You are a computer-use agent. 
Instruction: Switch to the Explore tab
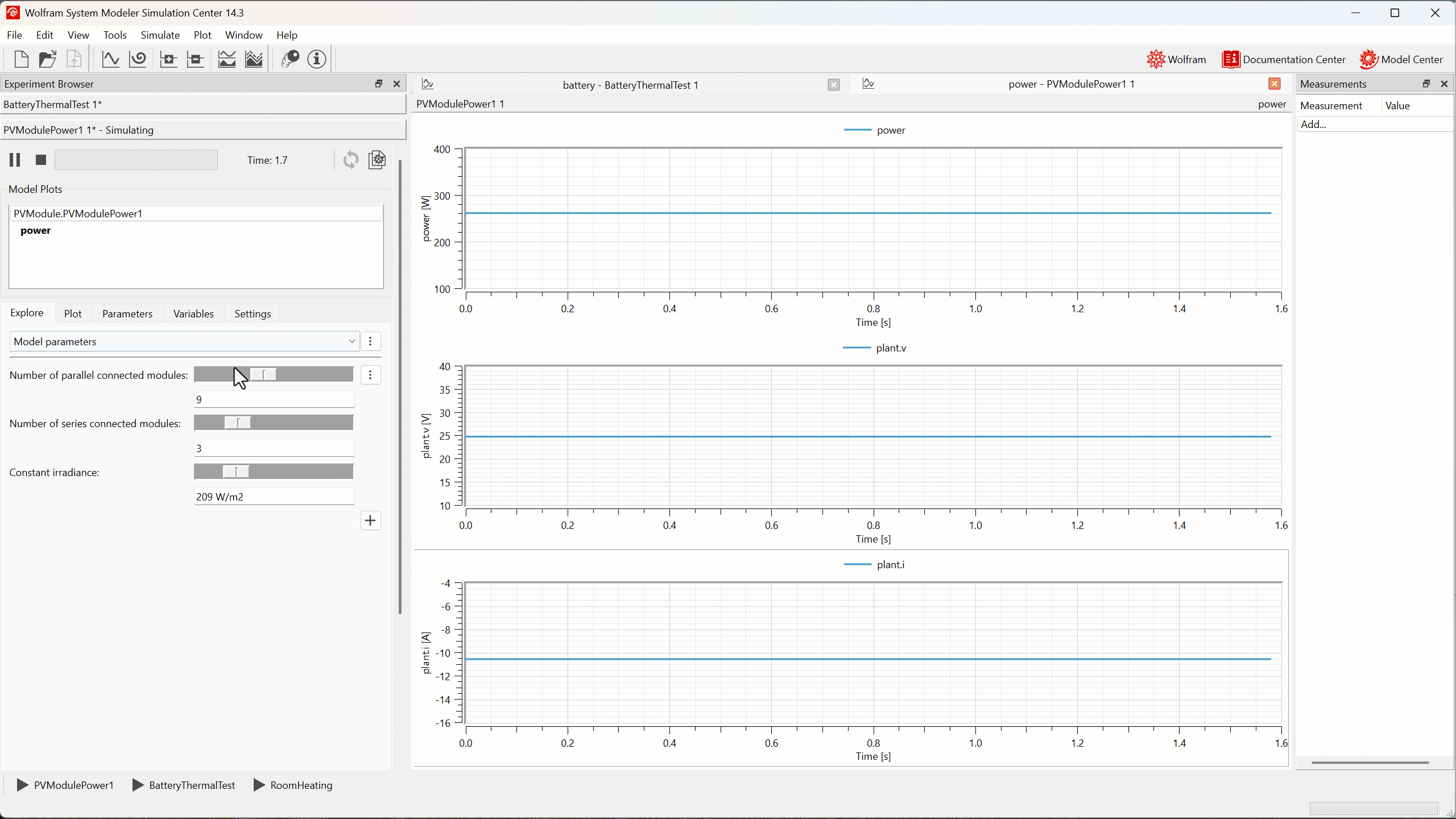[27, 313]
